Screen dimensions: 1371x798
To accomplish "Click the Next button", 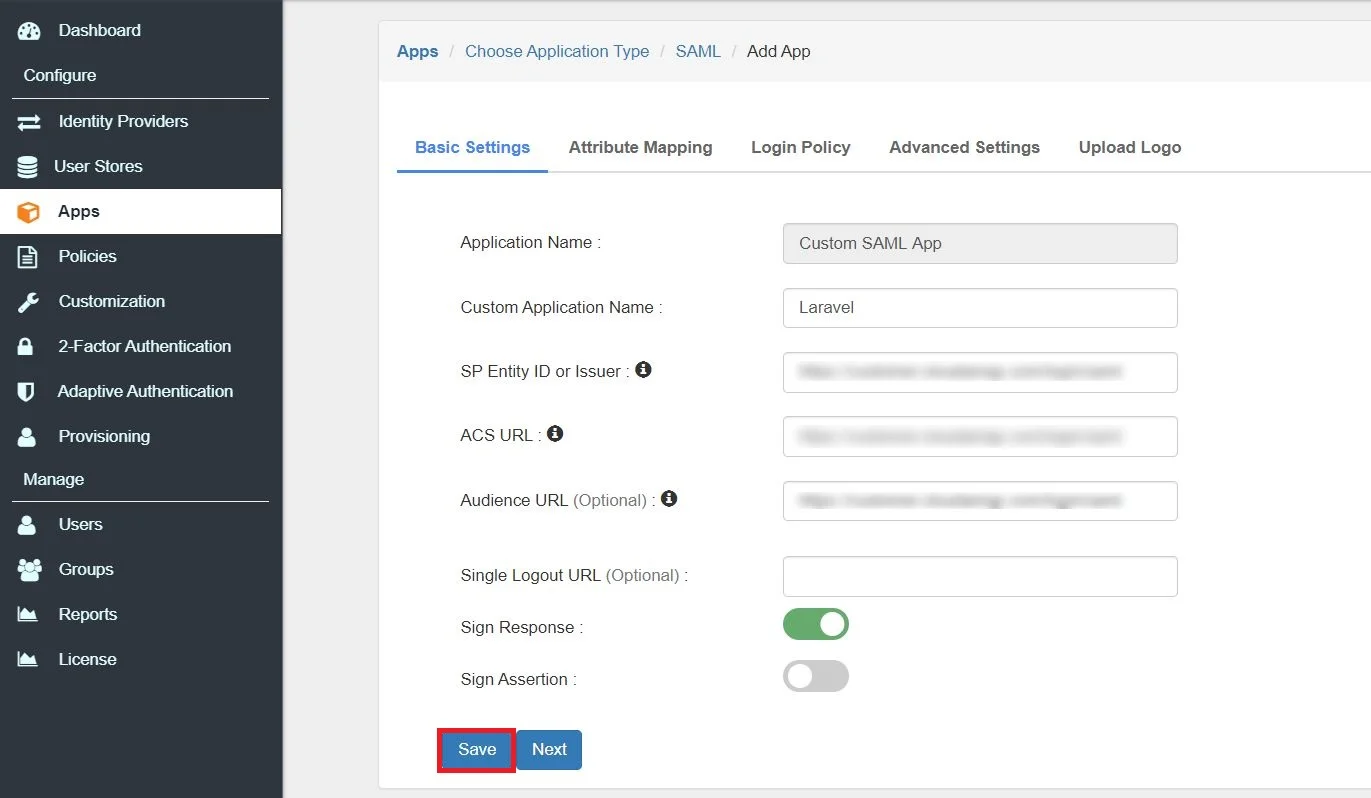I will [x=549, y=750].
